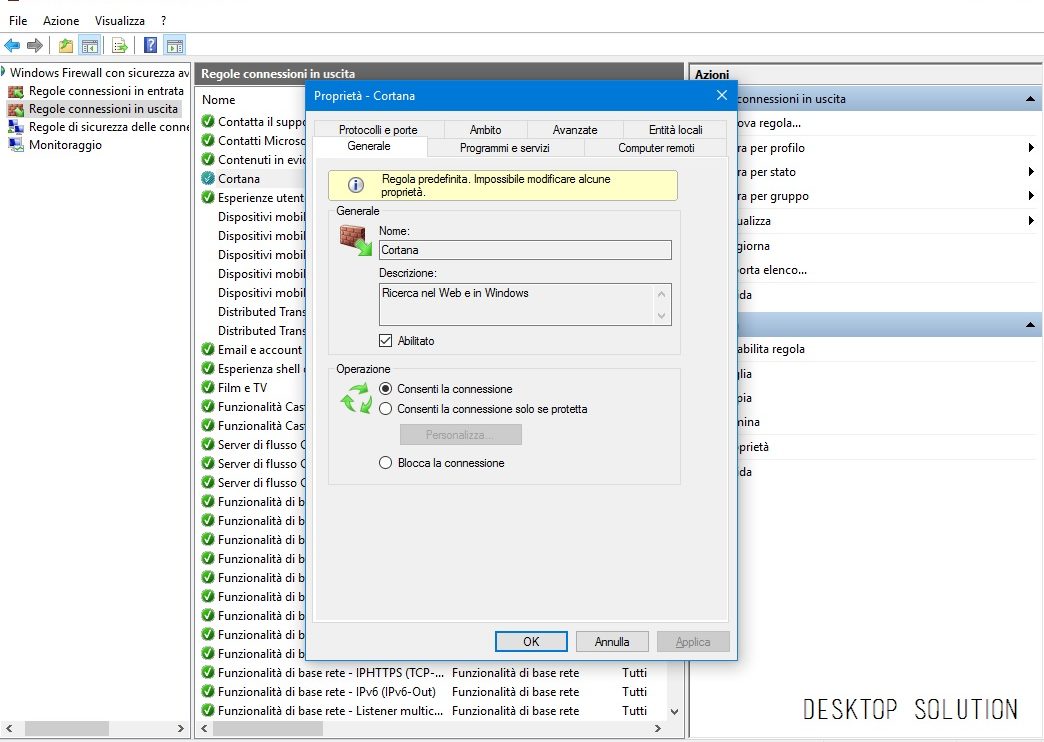This screenshot has height=742, width=1044.
Task: Select Blocca la connessione radio option
Action: pos(386,463)
